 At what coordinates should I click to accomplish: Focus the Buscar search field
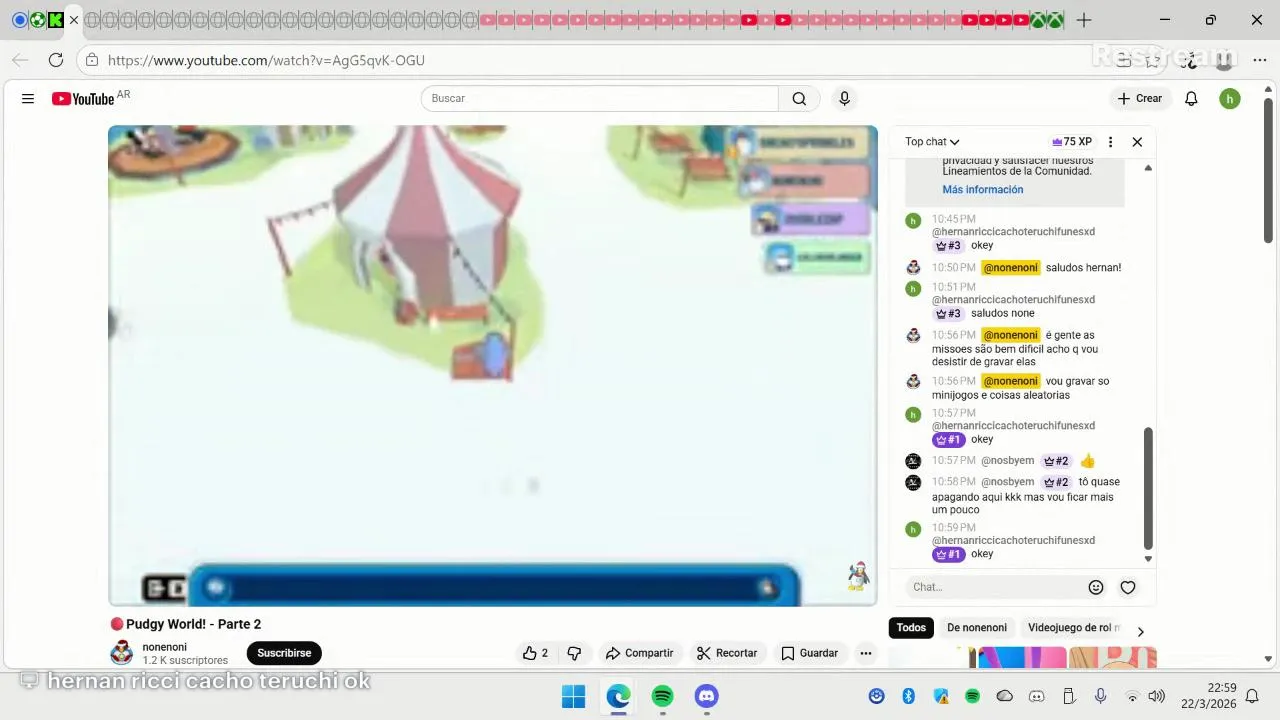[x=600, y=98]
